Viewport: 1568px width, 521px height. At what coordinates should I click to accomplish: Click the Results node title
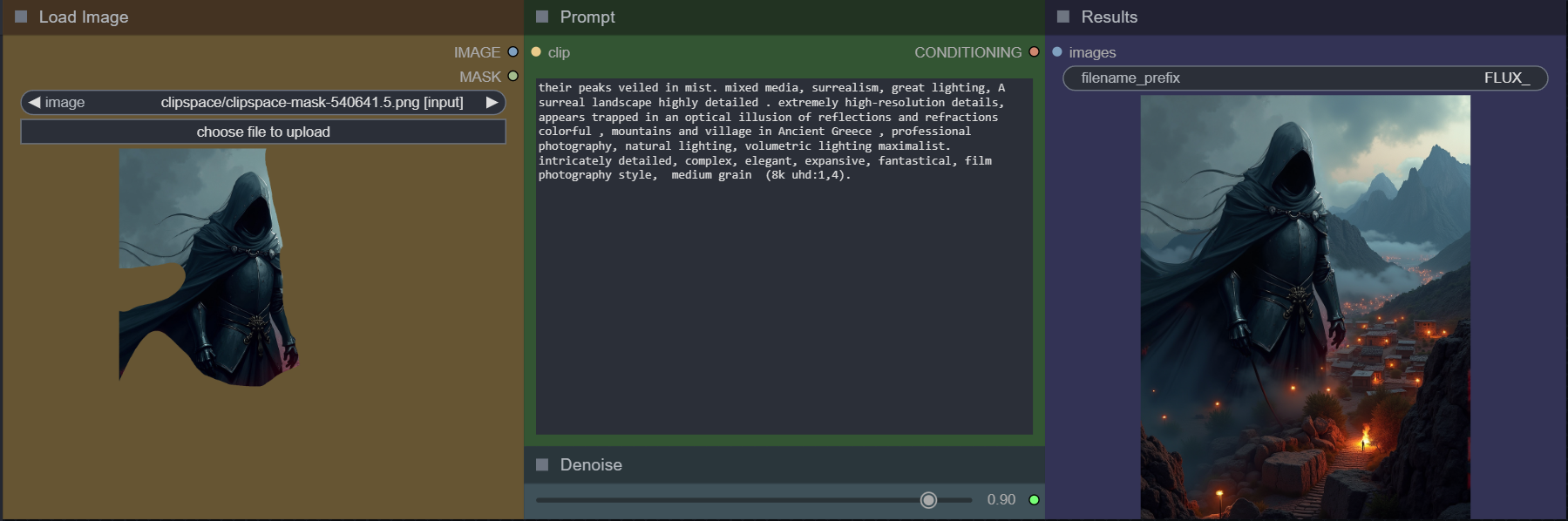[1110, 17]
